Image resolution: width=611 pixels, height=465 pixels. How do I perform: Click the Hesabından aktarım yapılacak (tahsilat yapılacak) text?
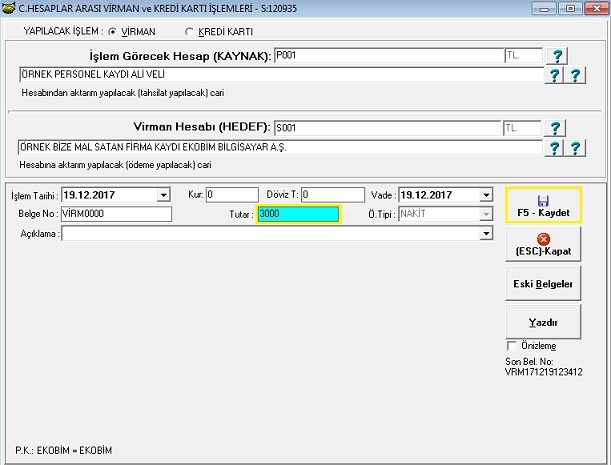coord(123,93)
